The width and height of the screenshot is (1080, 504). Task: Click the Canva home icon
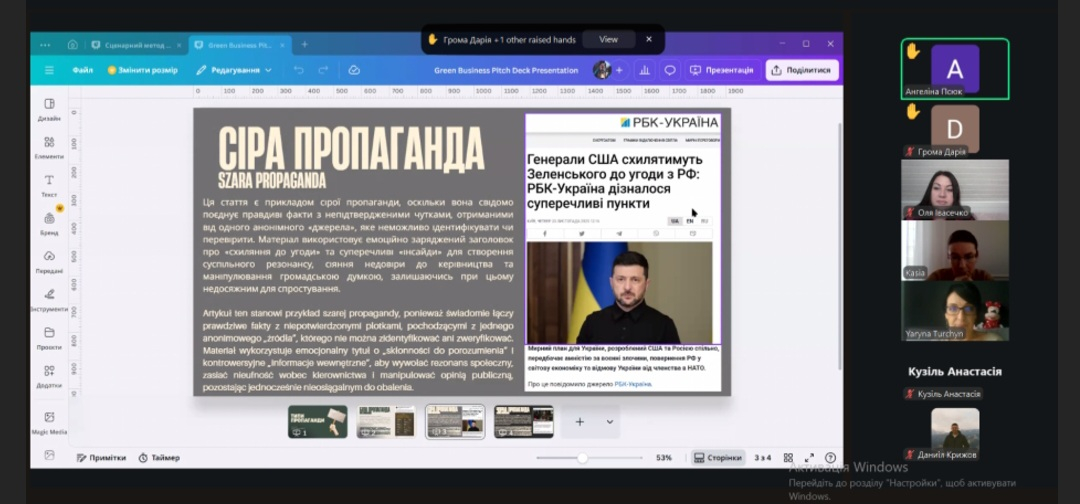tap(73, 45)
